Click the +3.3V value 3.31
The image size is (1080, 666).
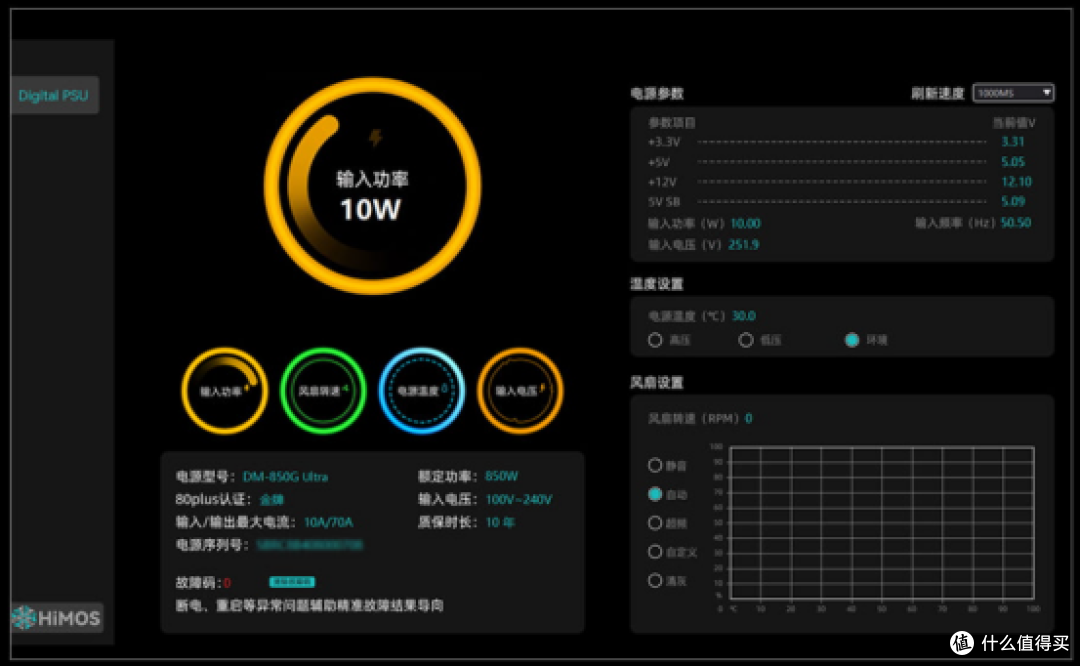[x=1012, y=142]
